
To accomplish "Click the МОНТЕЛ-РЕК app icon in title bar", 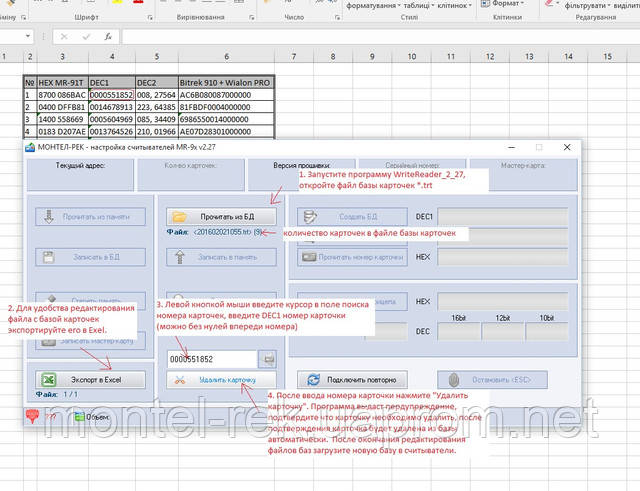I will pos(30,147).
